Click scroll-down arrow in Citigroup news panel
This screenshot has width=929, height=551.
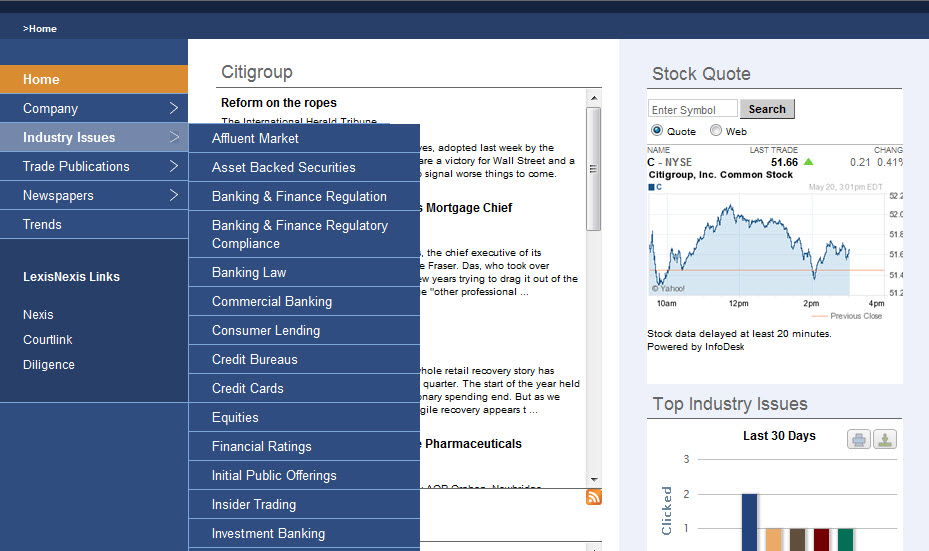(x=594, y=480)
